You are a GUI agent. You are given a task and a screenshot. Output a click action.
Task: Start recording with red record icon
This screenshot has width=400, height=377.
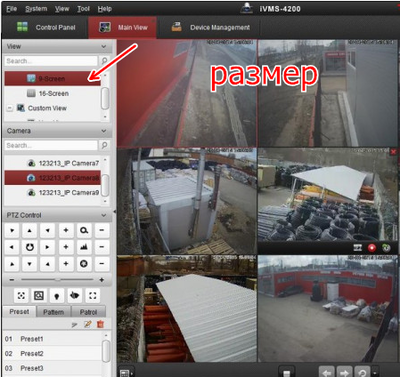372,248
